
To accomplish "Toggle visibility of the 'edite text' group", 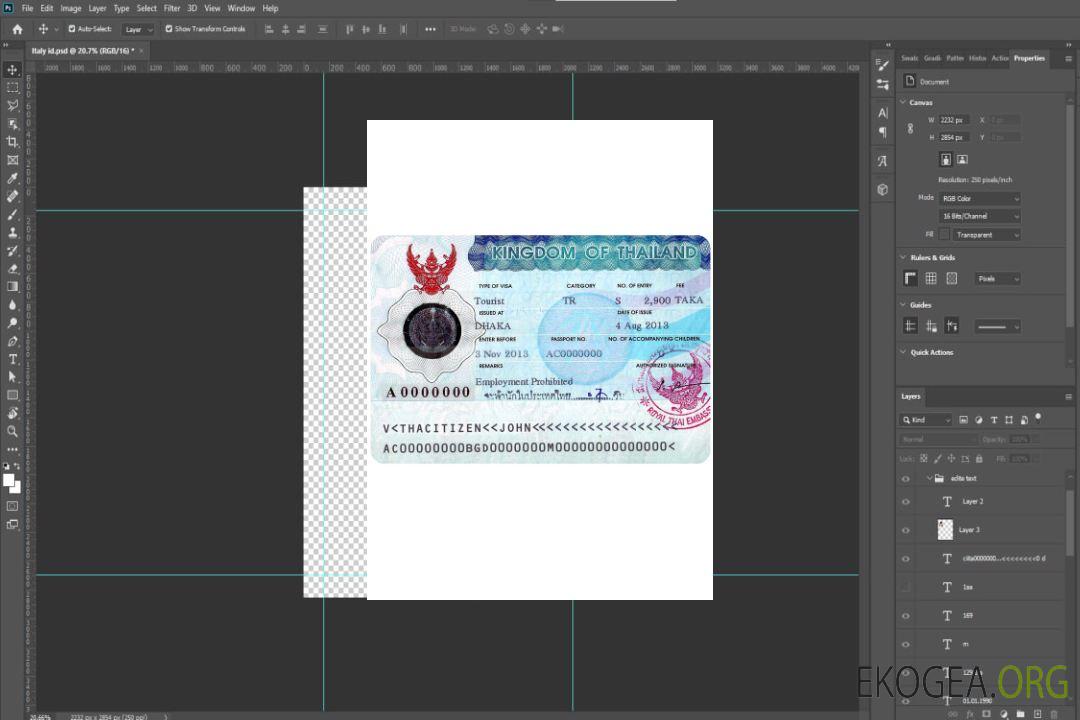I will (906, 478).
